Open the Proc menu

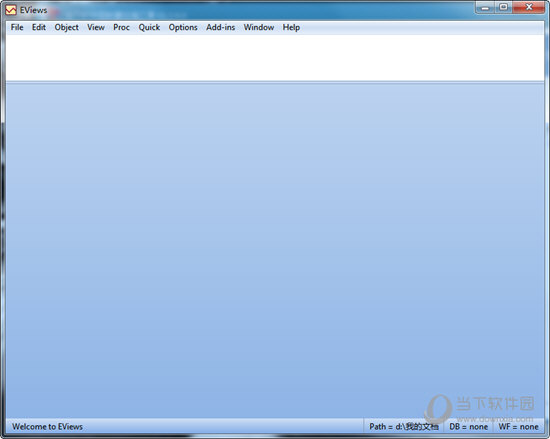click(x=121, y=27)
